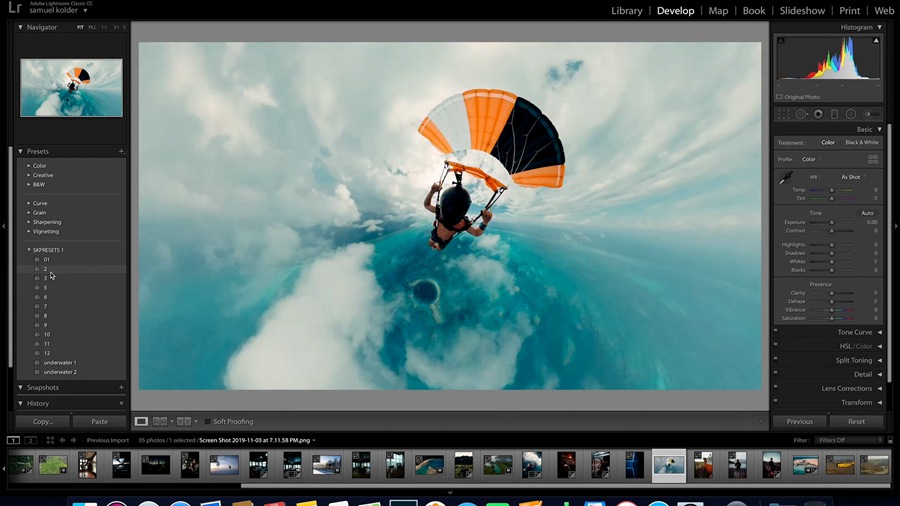Collapse the SKPRESETS 1 group
This screenshot has width=900, height=506.
coord(29,250)
